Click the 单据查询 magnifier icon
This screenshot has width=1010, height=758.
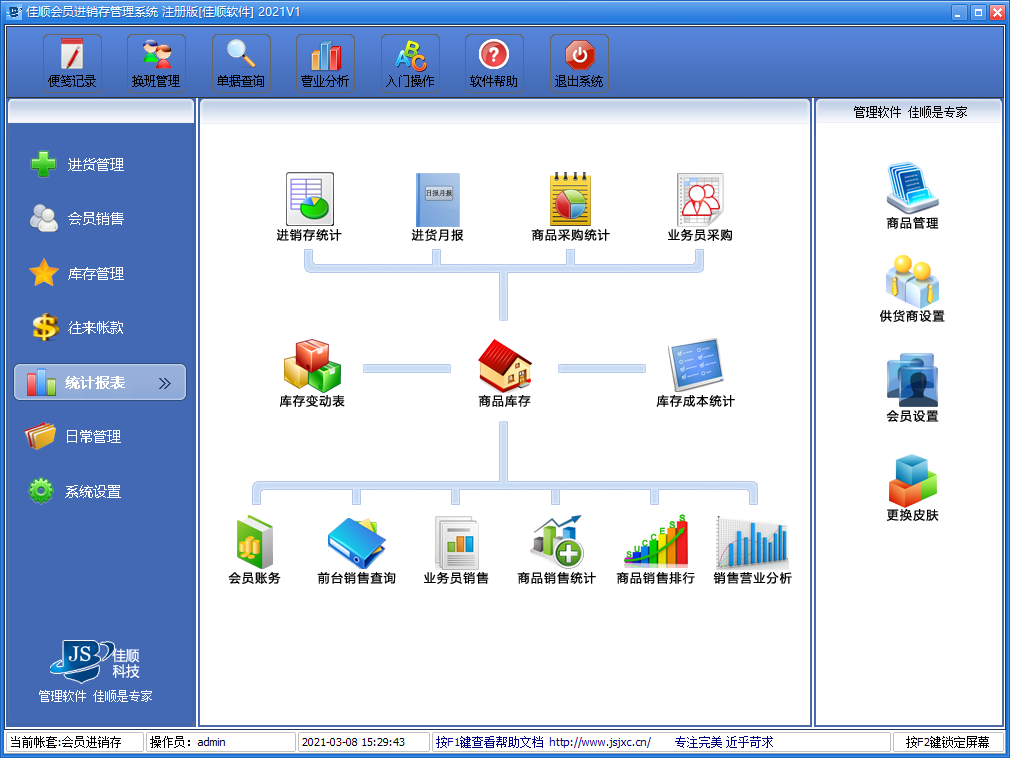coord(241,63)
